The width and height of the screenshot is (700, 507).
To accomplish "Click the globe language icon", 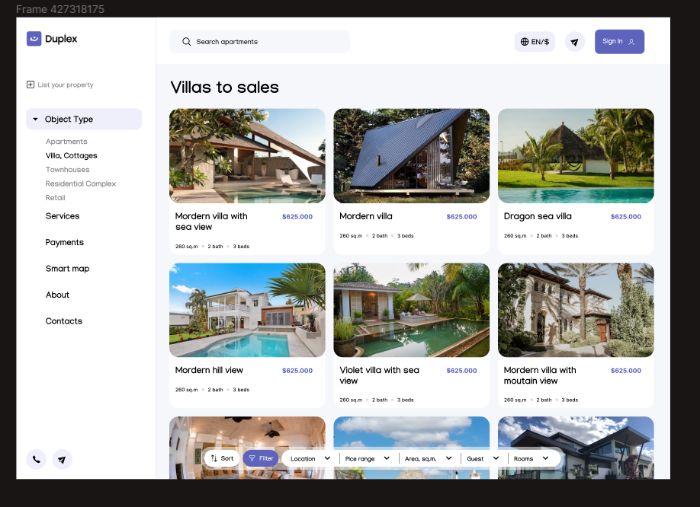I will tap(525, 42).
